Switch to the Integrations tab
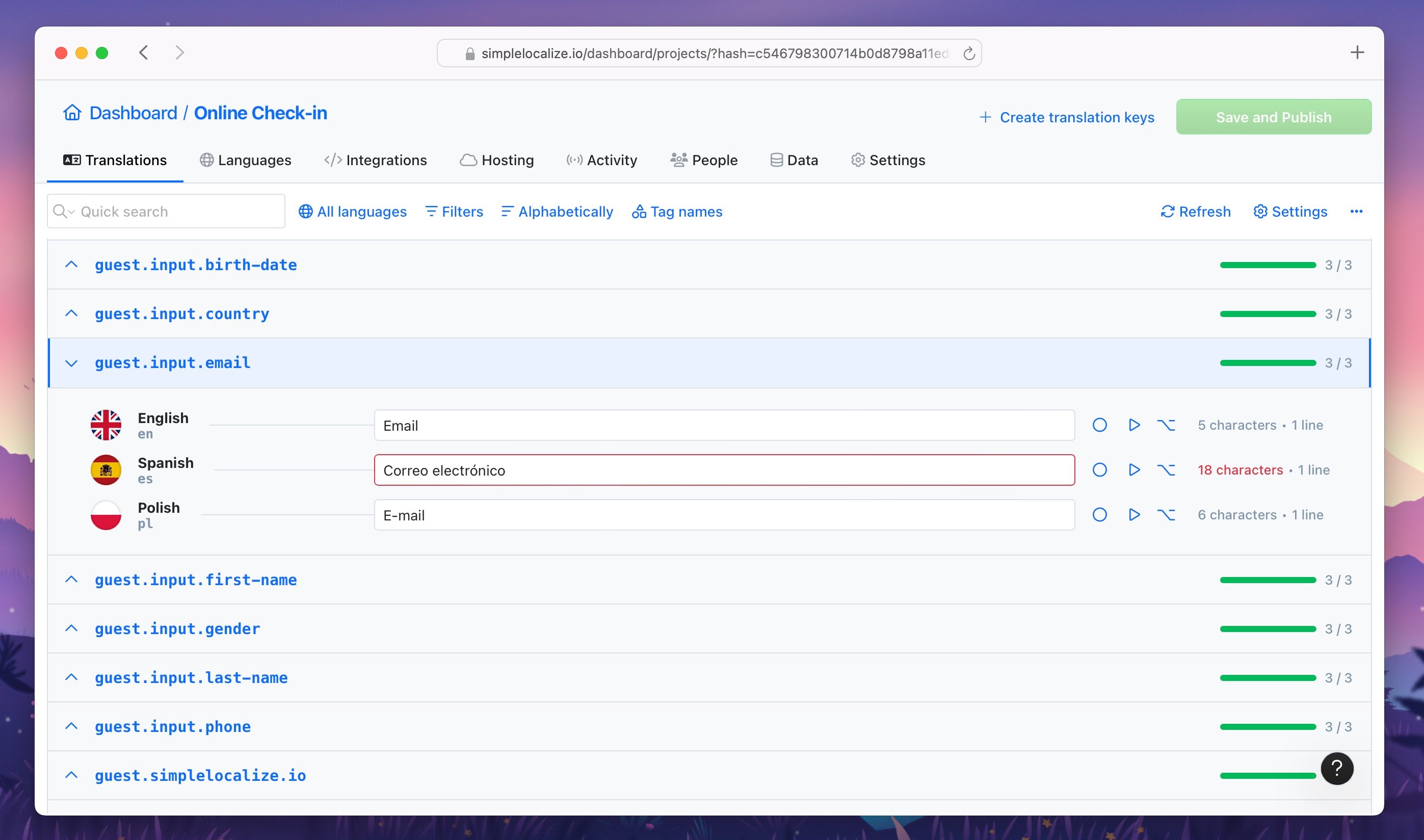 (376, 160)
